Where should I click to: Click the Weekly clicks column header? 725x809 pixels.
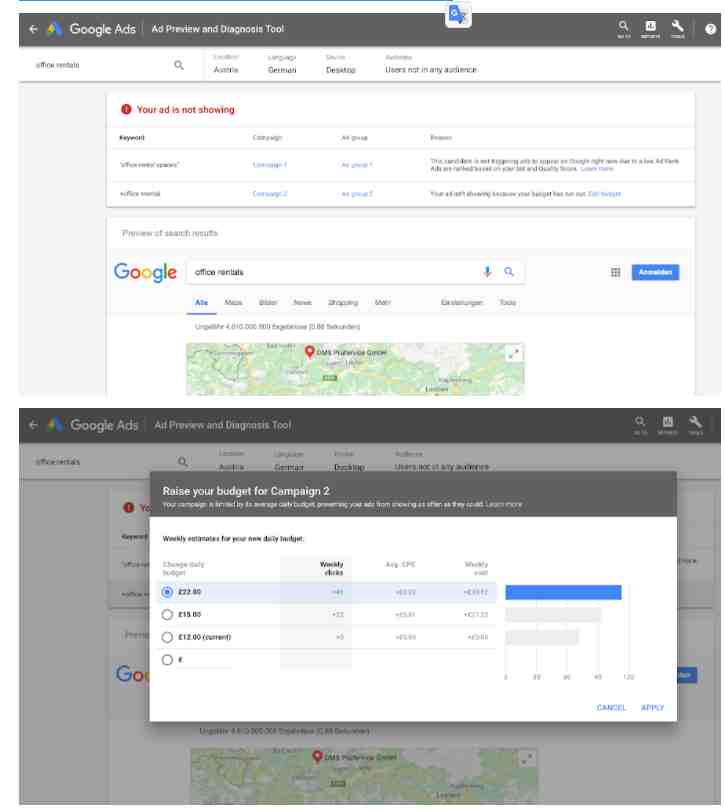(331, 568)
